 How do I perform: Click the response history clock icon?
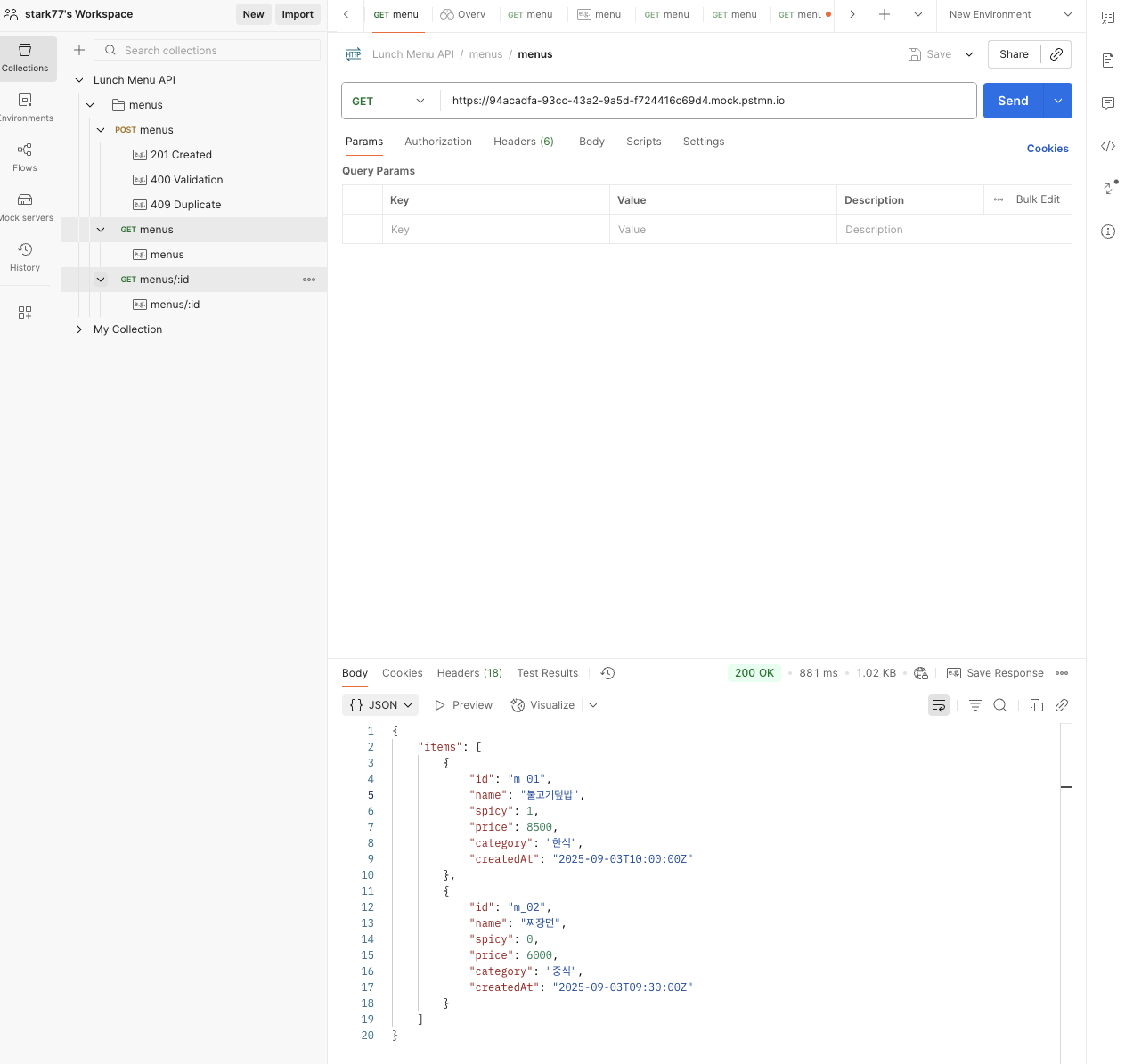click(607, 673)
